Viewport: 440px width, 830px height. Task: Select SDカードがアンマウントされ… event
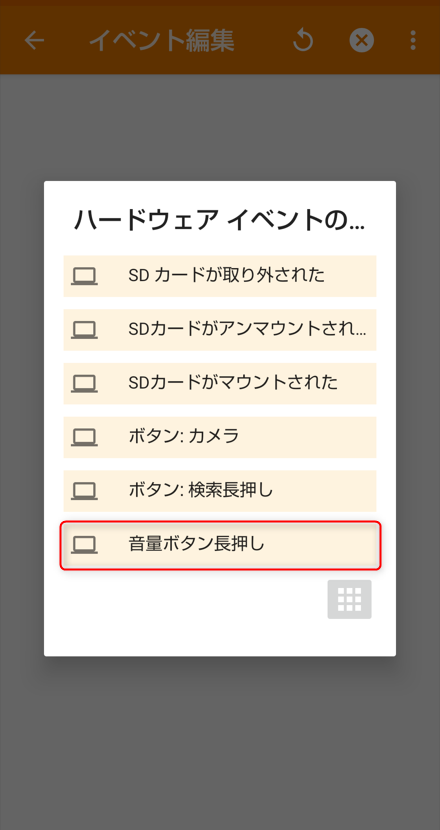tap(220, 330)
